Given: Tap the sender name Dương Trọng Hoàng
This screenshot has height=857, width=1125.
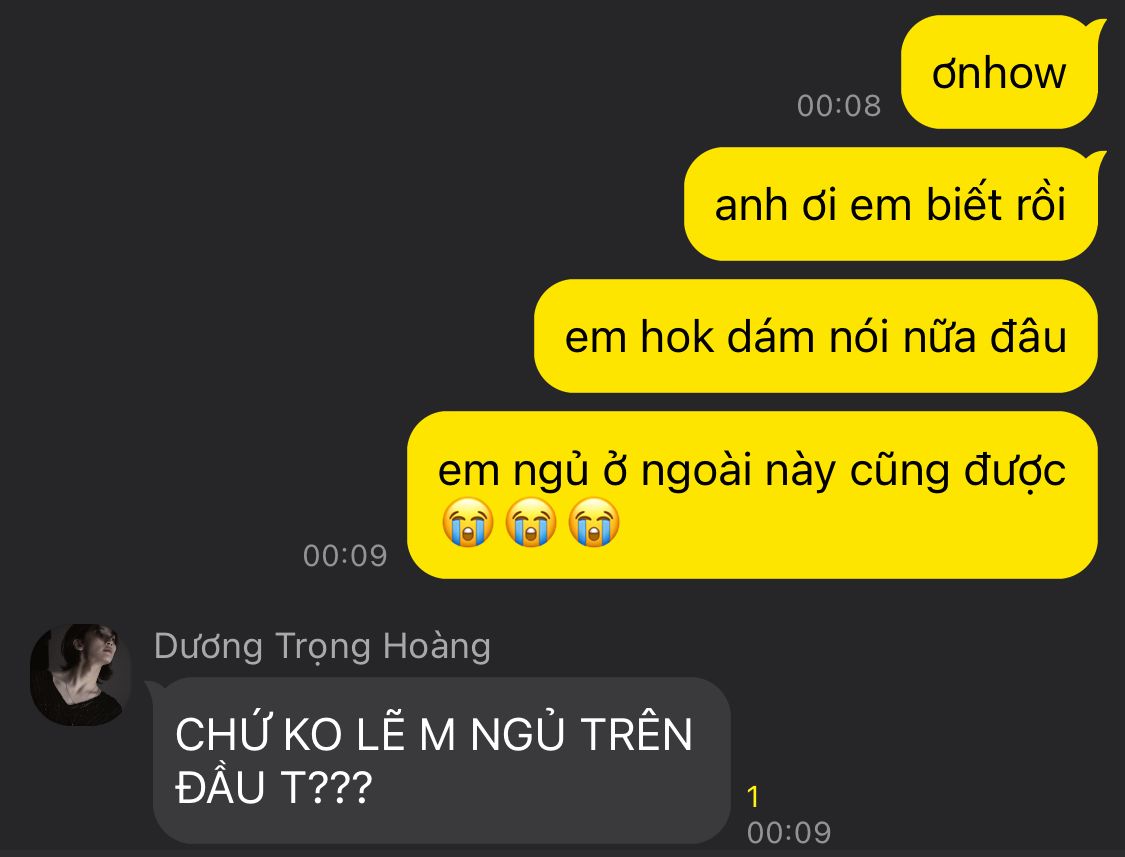Looking at the screenshot, I should [322, 646].
